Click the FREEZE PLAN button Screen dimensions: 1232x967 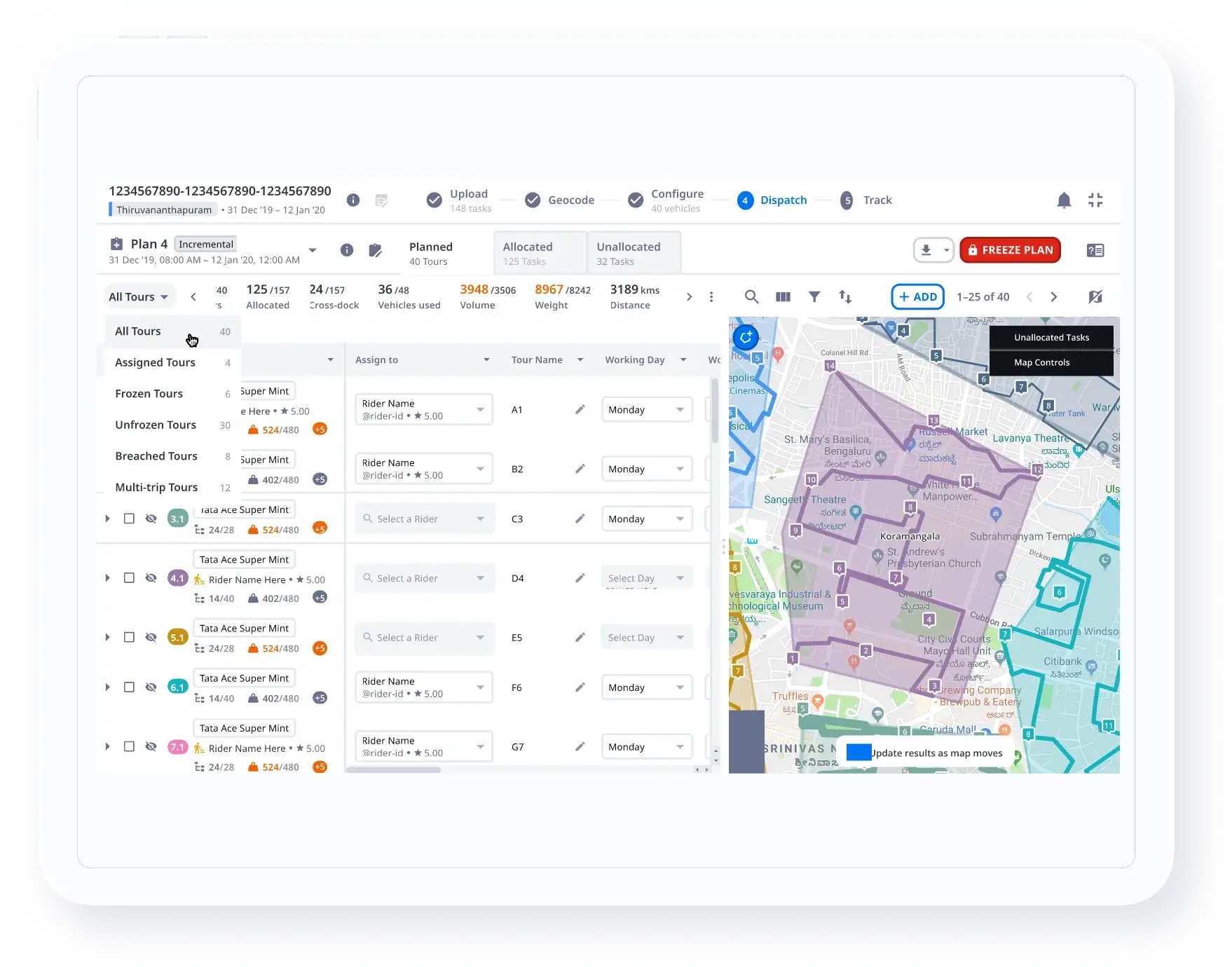[1010, 249]
